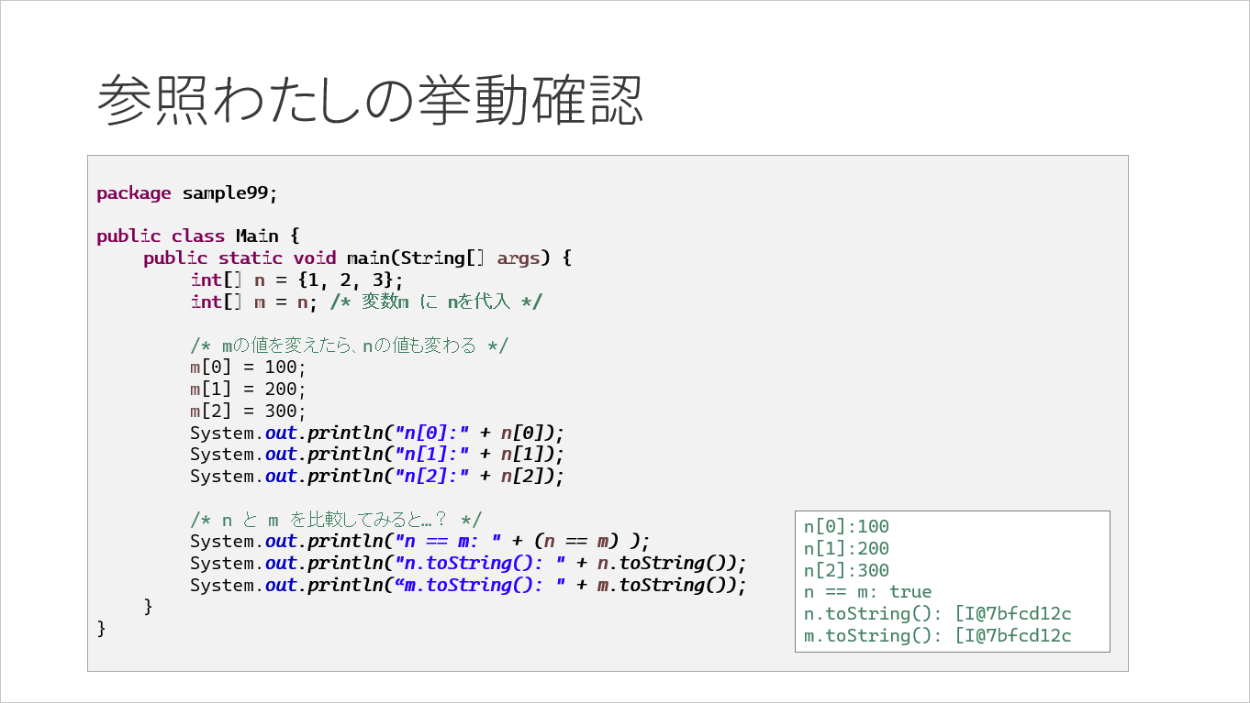Click the comment n と m を比較してみると
1250x703 pixels.
pyautogui.click(x=336, y=519)
